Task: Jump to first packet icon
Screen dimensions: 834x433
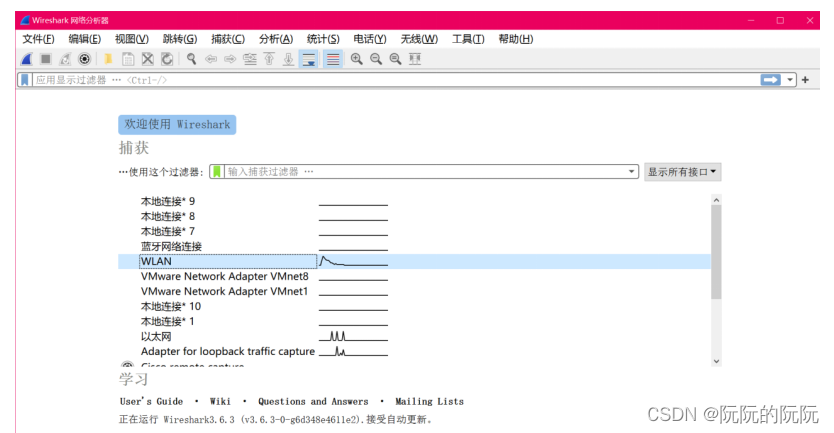Action: point(269,59)
